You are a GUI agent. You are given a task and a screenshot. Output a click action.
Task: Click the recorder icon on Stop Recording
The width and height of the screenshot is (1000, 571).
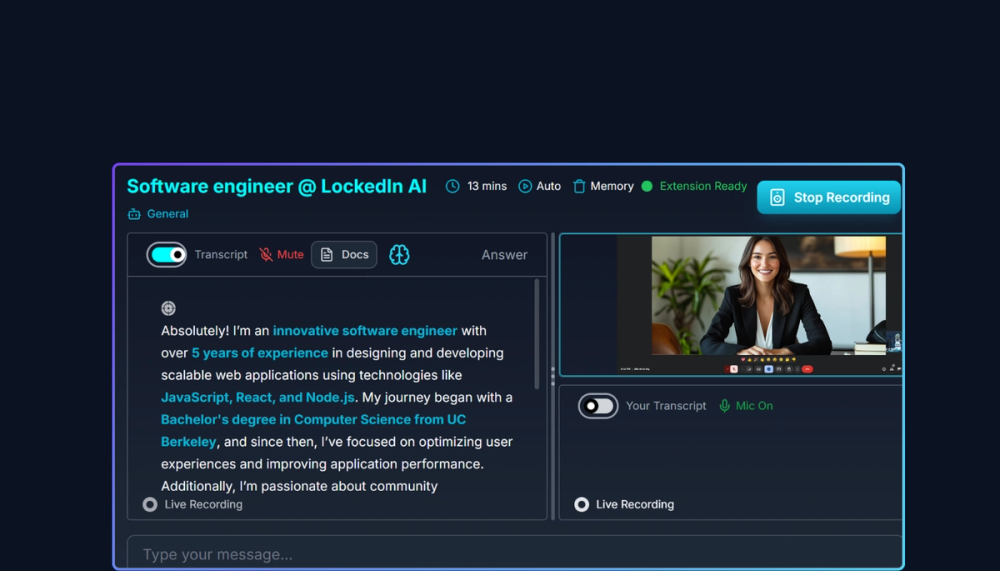click(x=777, y=198)
